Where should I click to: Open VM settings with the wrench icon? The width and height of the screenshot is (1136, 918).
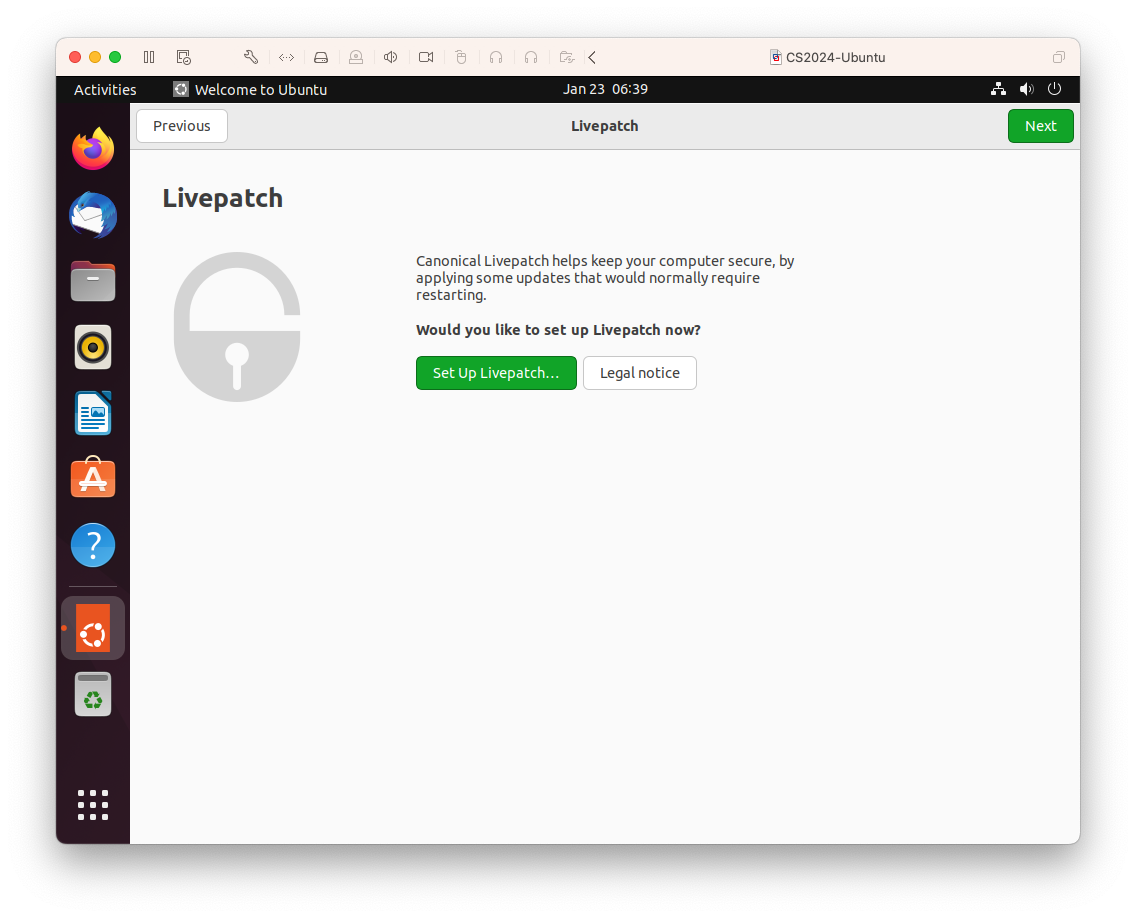pyautogui.click(x=250, y=57)
